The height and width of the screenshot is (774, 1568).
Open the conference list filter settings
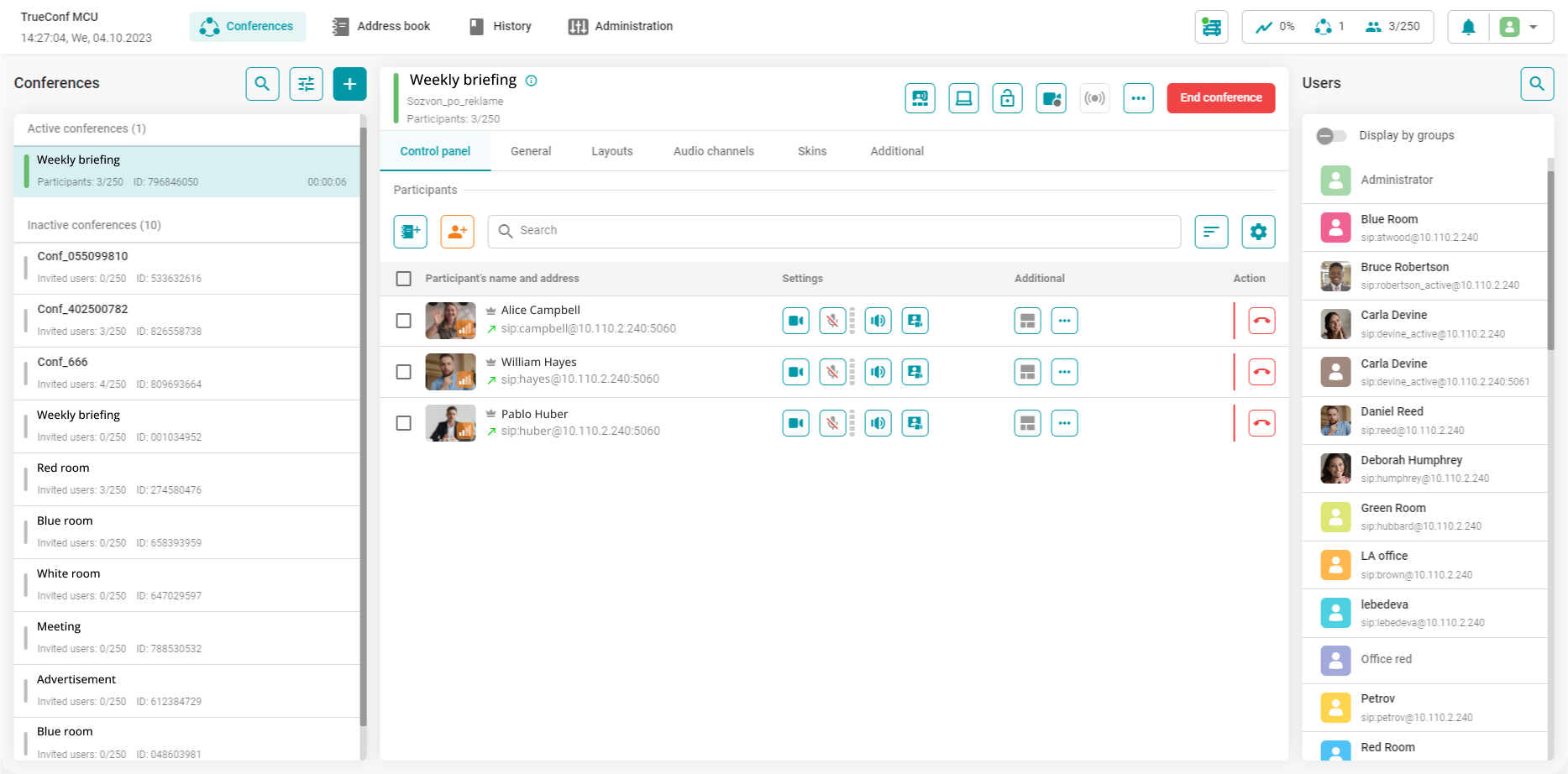(306, 84)
